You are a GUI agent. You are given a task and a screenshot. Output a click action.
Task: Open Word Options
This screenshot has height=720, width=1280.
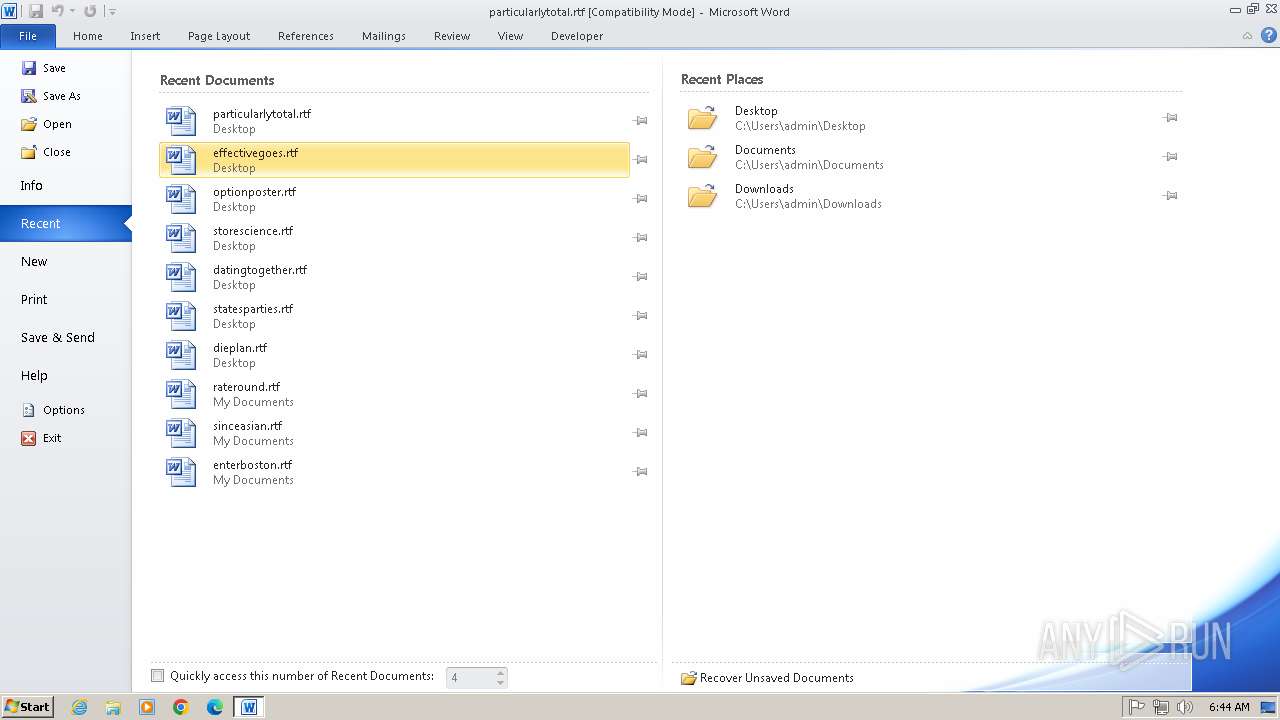54,410
